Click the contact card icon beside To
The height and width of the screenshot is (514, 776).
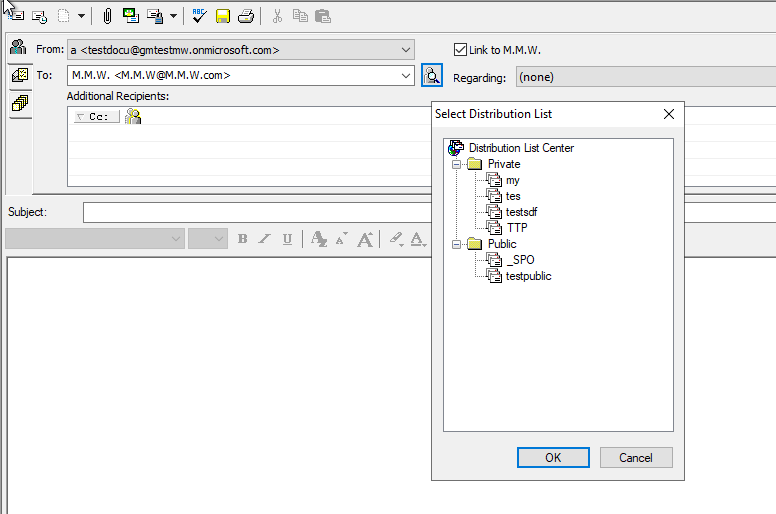(x=20, y=76)
